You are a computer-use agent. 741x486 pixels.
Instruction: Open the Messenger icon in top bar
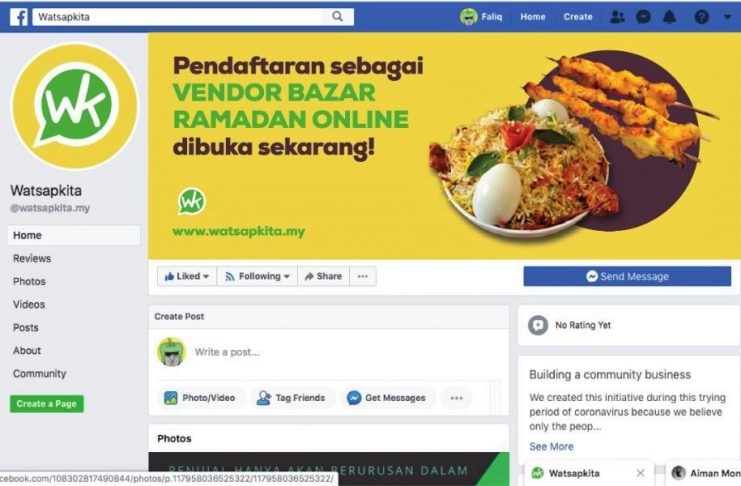(643, 17)
